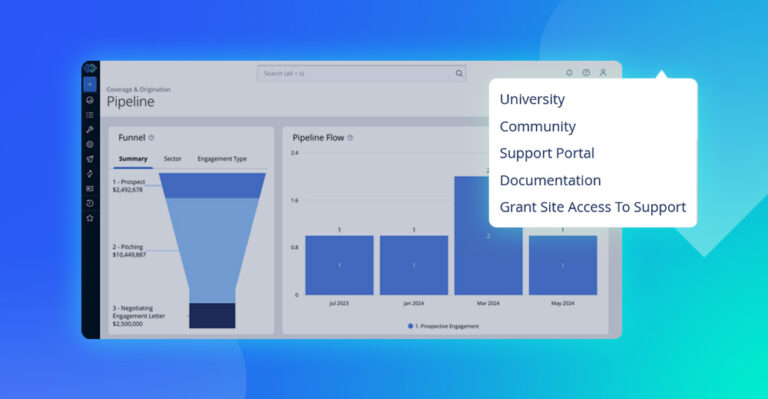The width and height of the screenshot is (768, 399).
Task: Open the favorites star icon in sidebar
Action: (90, 218)
